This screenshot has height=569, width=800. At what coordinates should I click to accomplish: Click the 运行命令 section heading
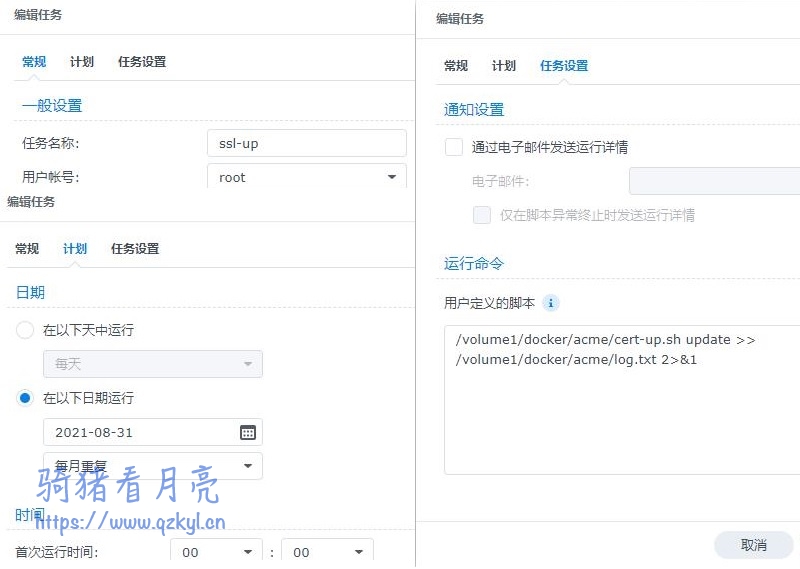[474, 263]
